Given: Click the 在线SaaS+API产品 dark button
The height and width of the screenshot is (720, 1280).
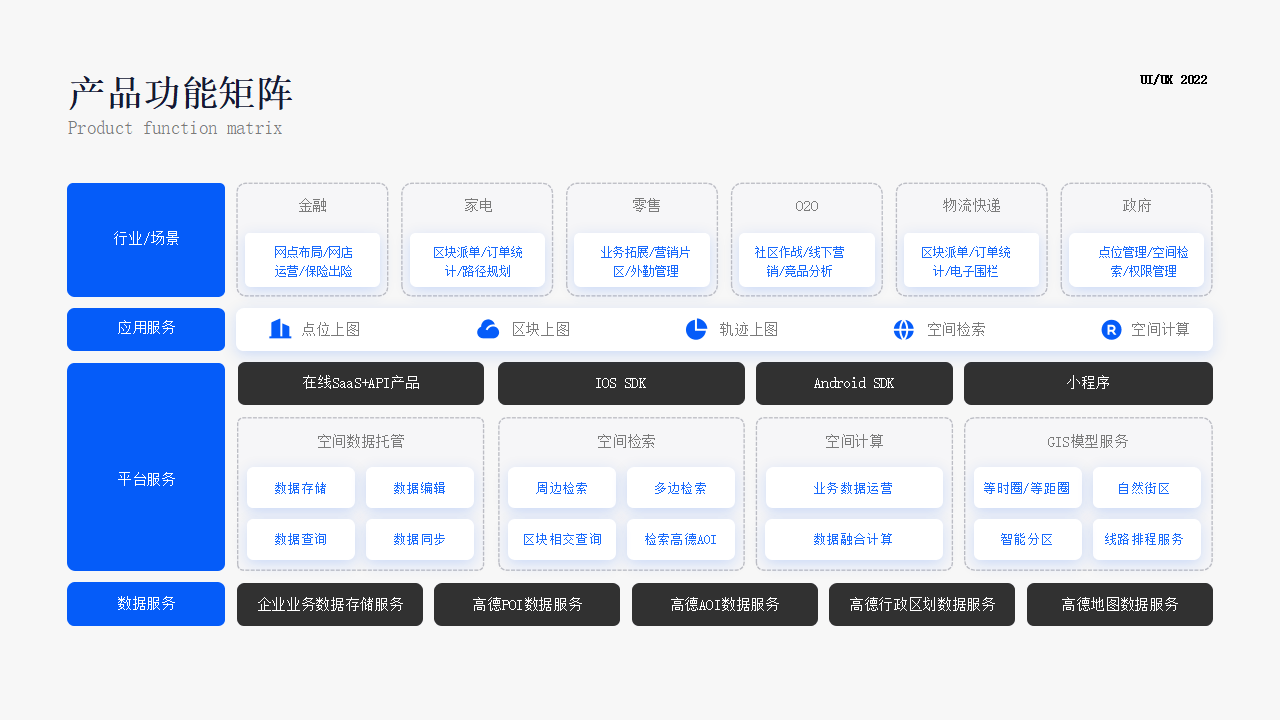Looking at the screenshot, I should tap(360, 383).
